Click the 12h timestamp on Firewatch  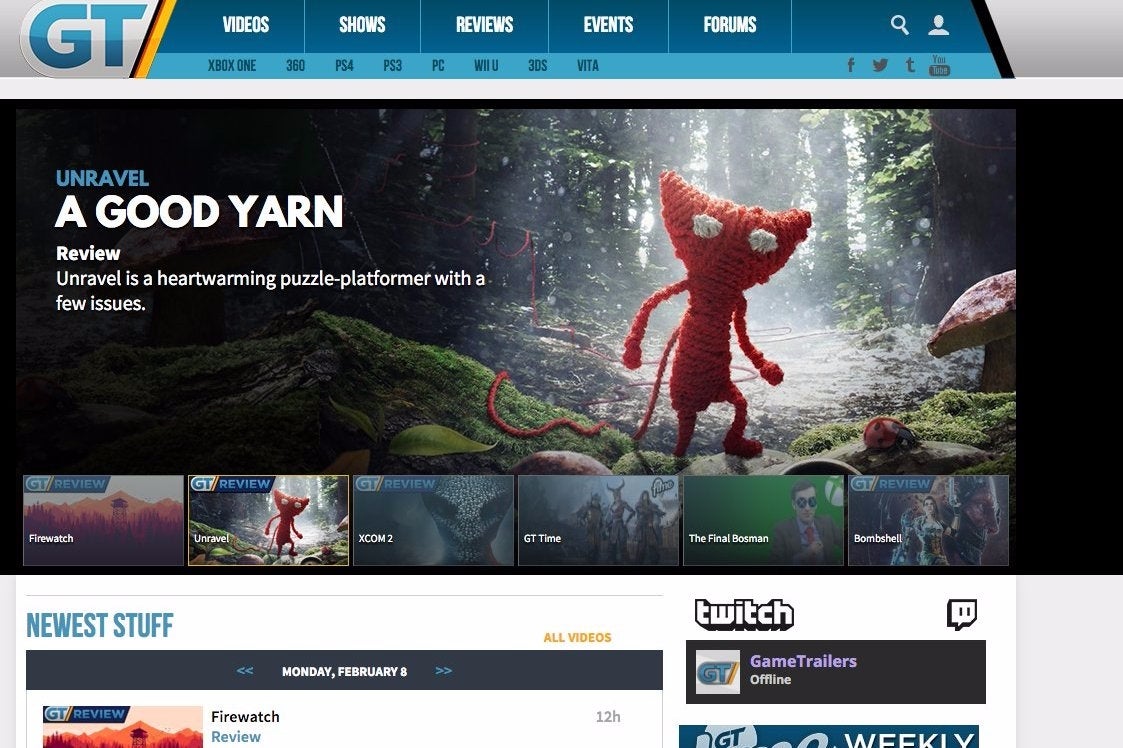608,716
